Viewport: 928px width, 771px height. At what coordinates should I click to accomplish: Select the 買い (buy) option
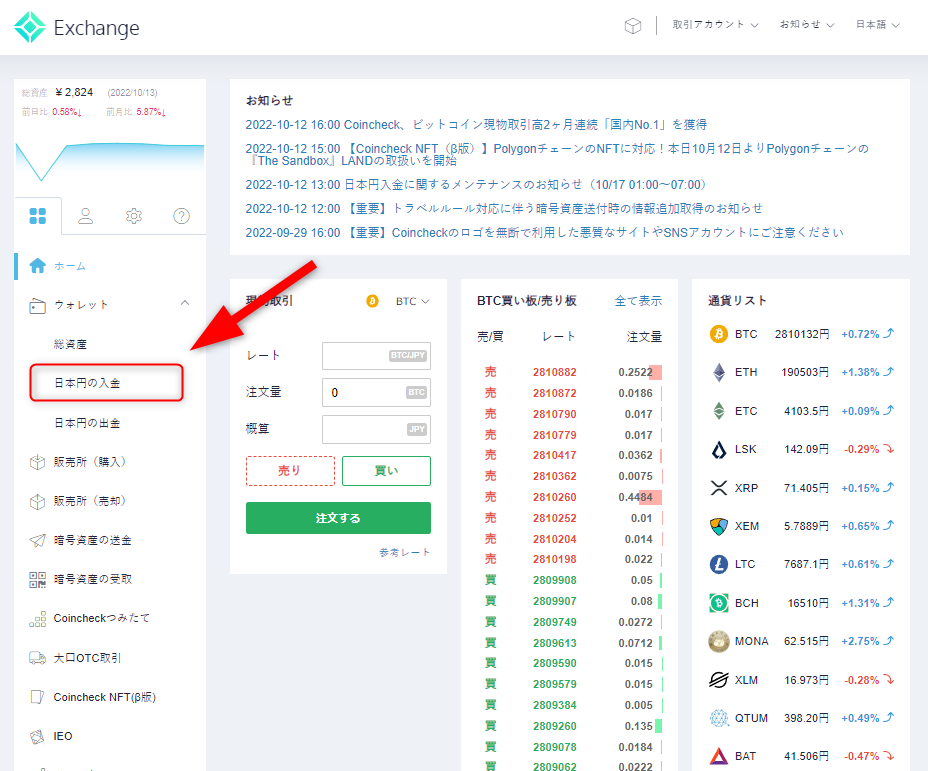coord(388,470)
